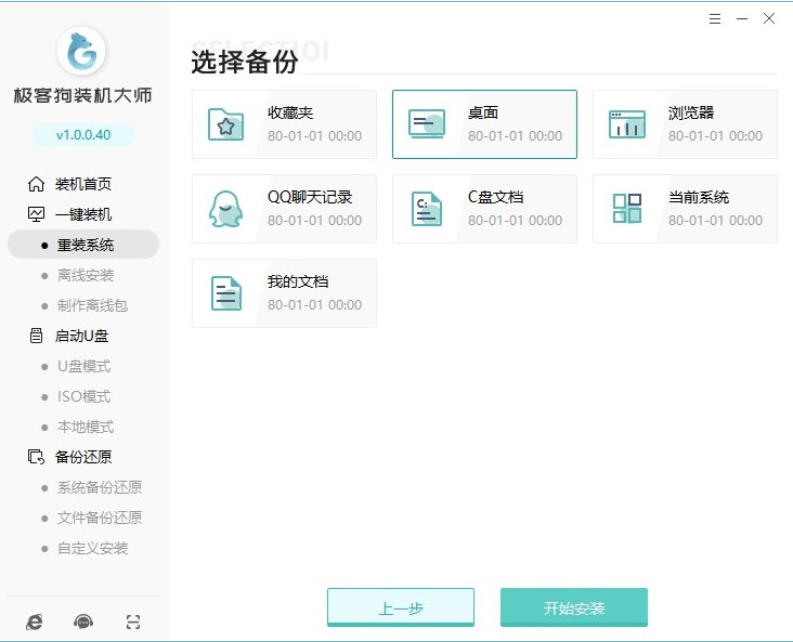Viewport: 793px width, 642px height.
Task: Go to 装机首页 home page
Action: click(x=83, y=184)
